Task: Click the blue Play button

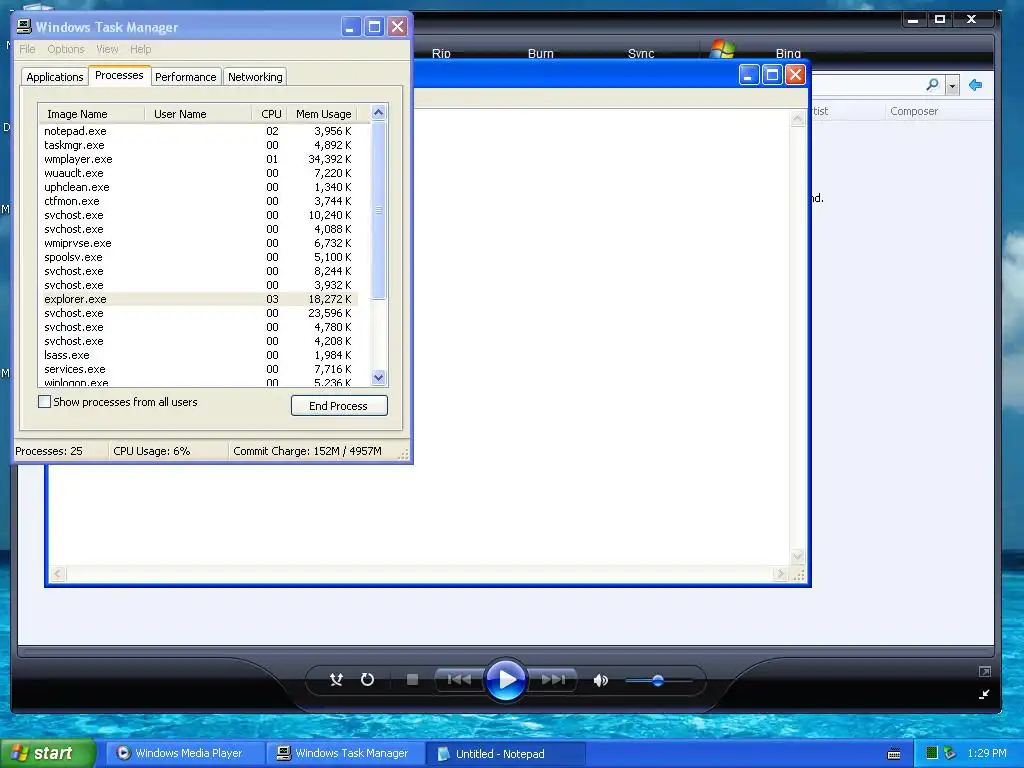Action: tap(506, 680)
